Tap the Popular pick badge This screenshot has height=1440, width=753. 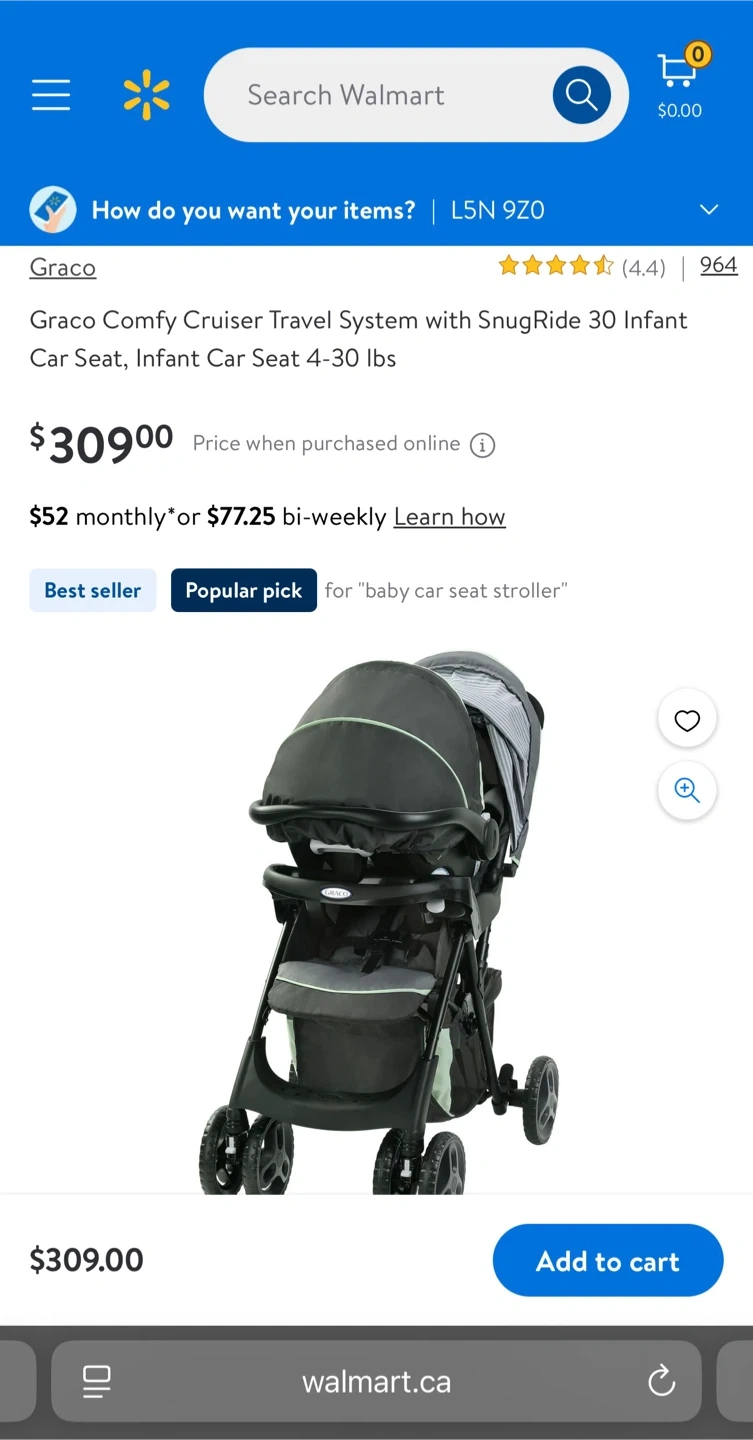tap(244, 590)
